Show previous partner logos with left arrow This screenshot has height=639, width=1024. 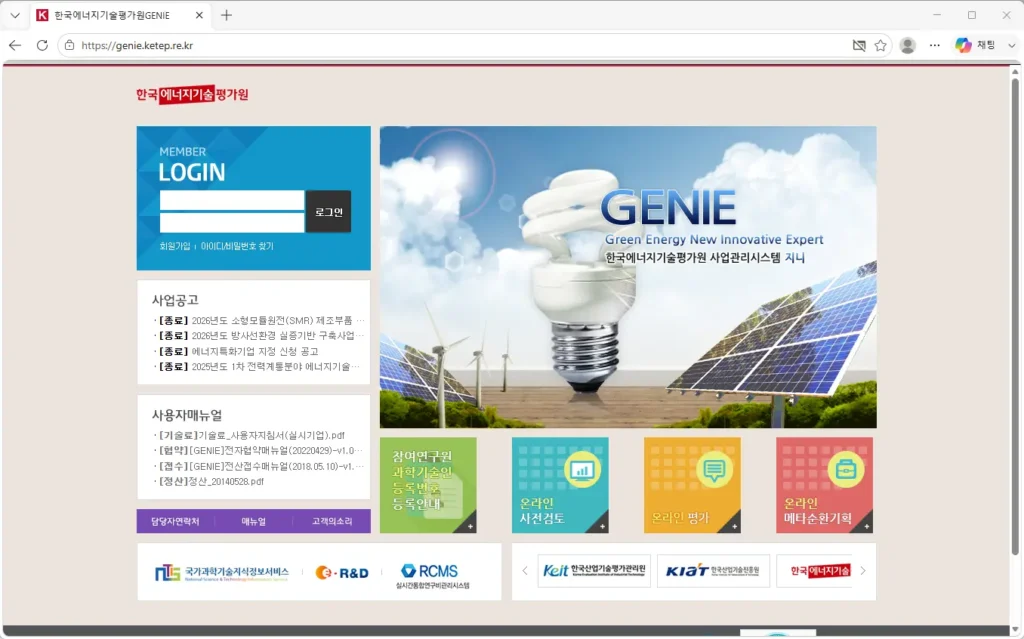click(524, 571)
